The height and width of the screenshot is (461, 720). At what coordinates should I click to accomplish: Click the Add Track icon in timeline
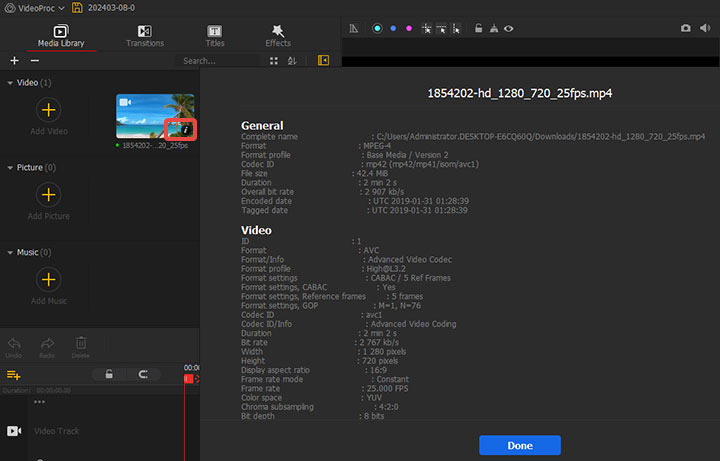14,375
